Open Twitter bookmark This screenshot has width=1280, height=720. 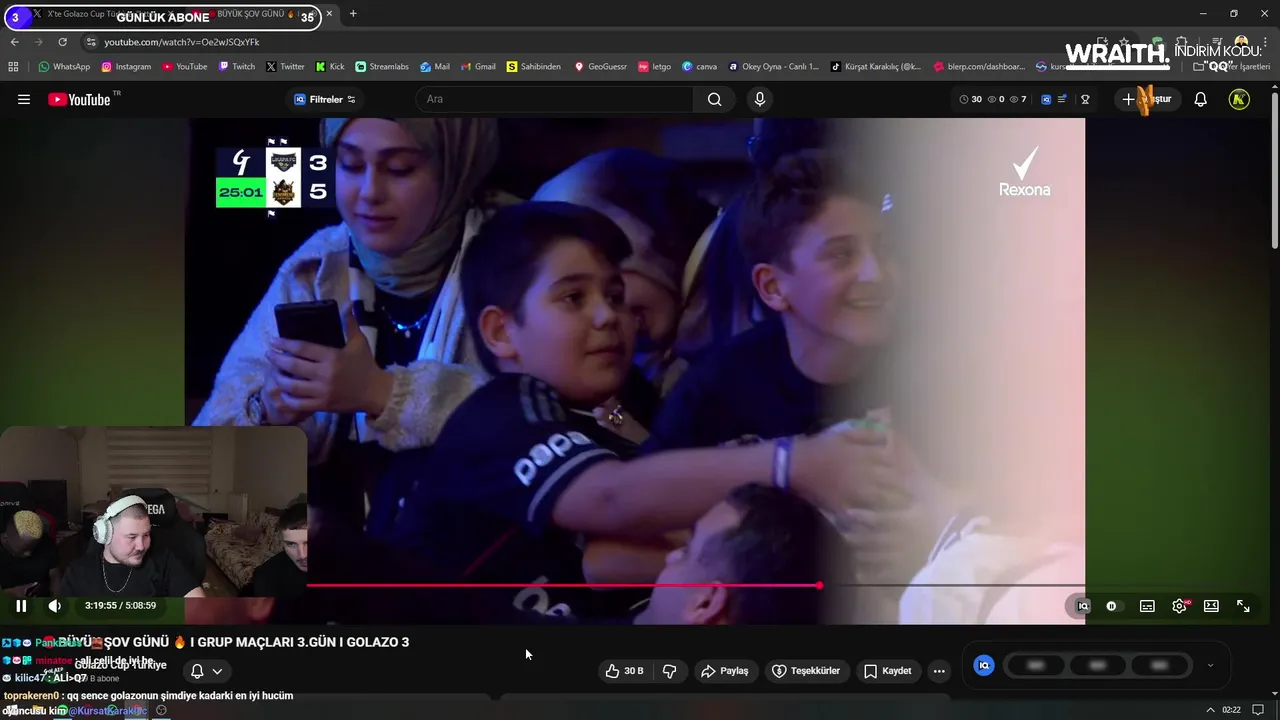click(285, 67)
